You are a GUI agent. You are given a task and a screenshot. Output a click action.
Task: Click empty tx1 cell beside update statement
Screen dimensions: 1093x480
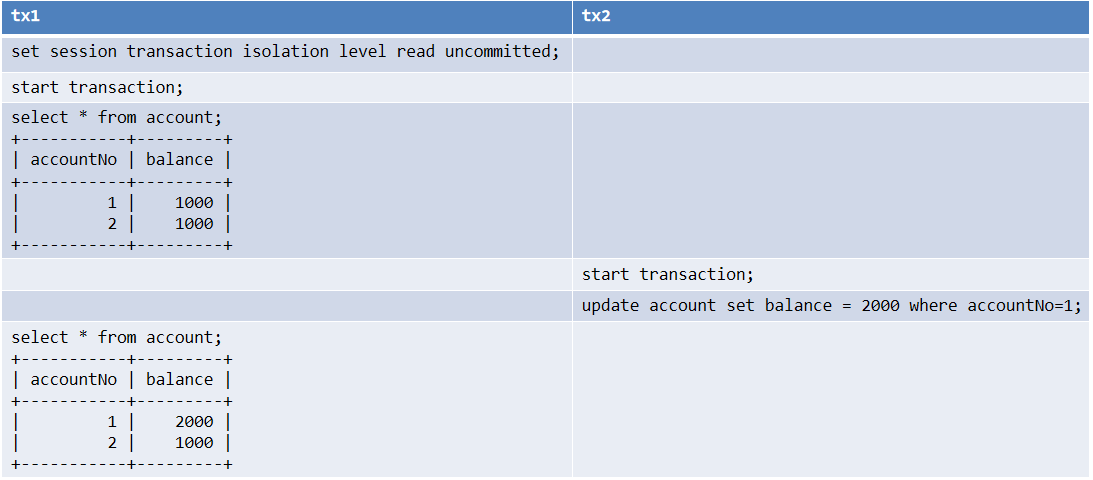click(286, 306)
